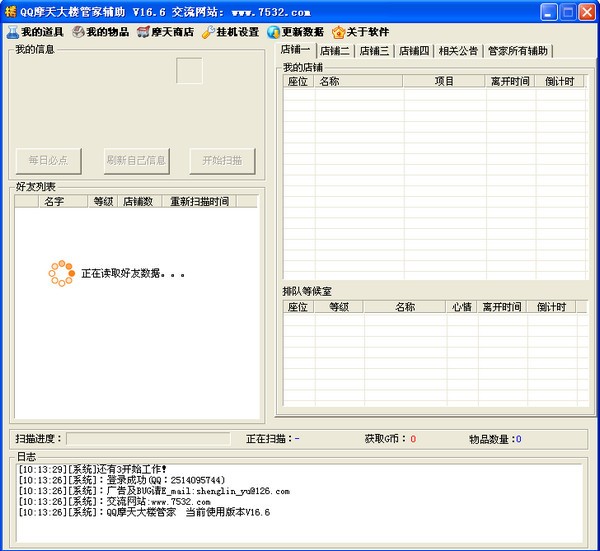Click 挂机设置 toolbar label
The height and width of the screenshot is (551, 600).
(x=238, y=32)
